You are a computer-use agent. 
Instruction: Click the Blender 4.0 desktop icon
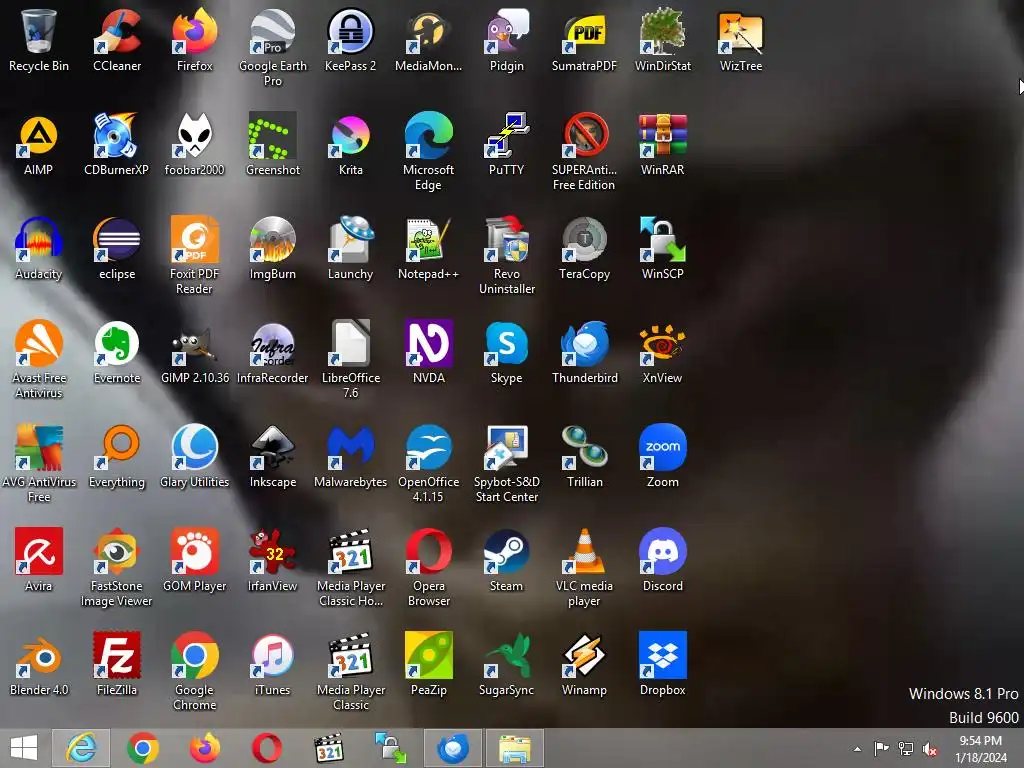click(39, 664)
